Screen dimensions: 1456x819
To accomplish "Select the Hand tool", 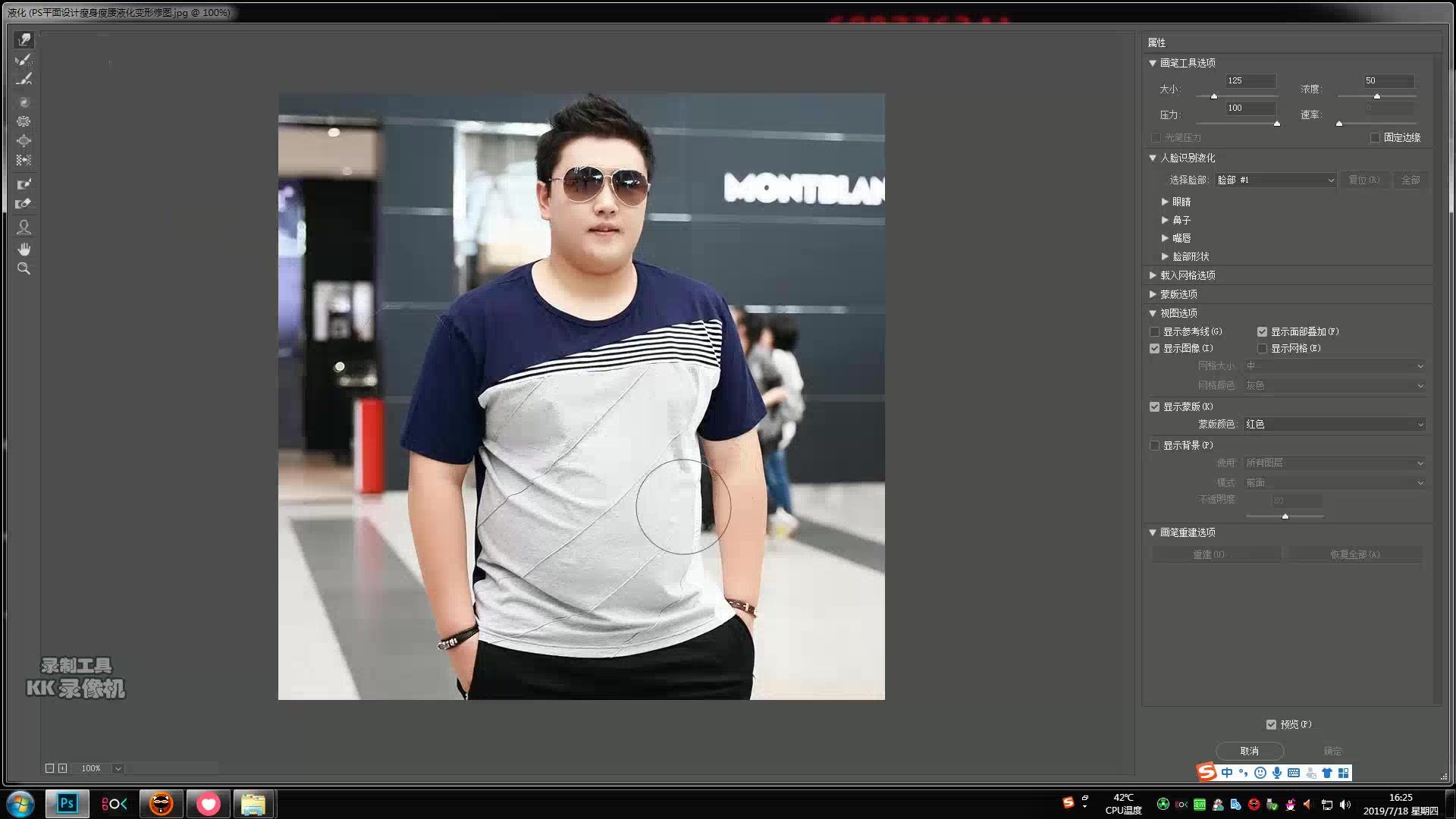I will tap(24, 249).
